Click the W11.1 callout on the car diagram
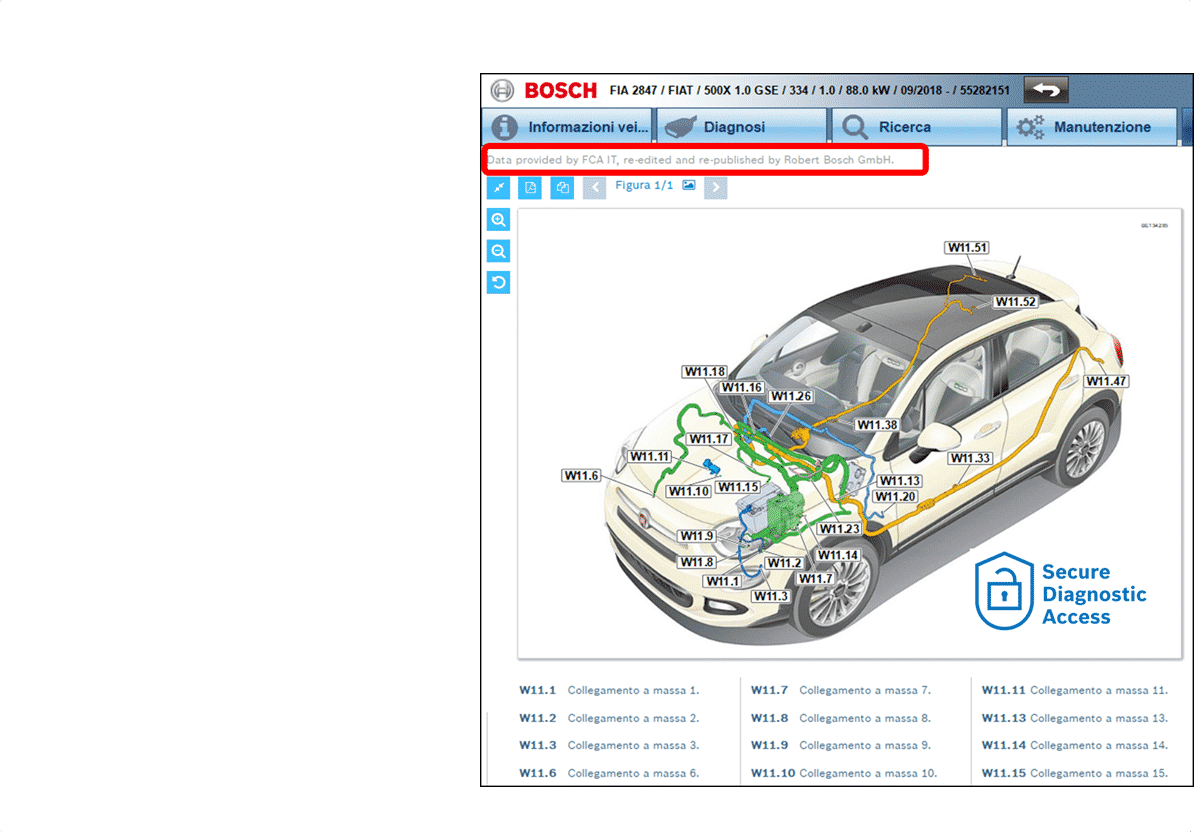The width and height of the screenshot is (1194, 832). [723, 582]
